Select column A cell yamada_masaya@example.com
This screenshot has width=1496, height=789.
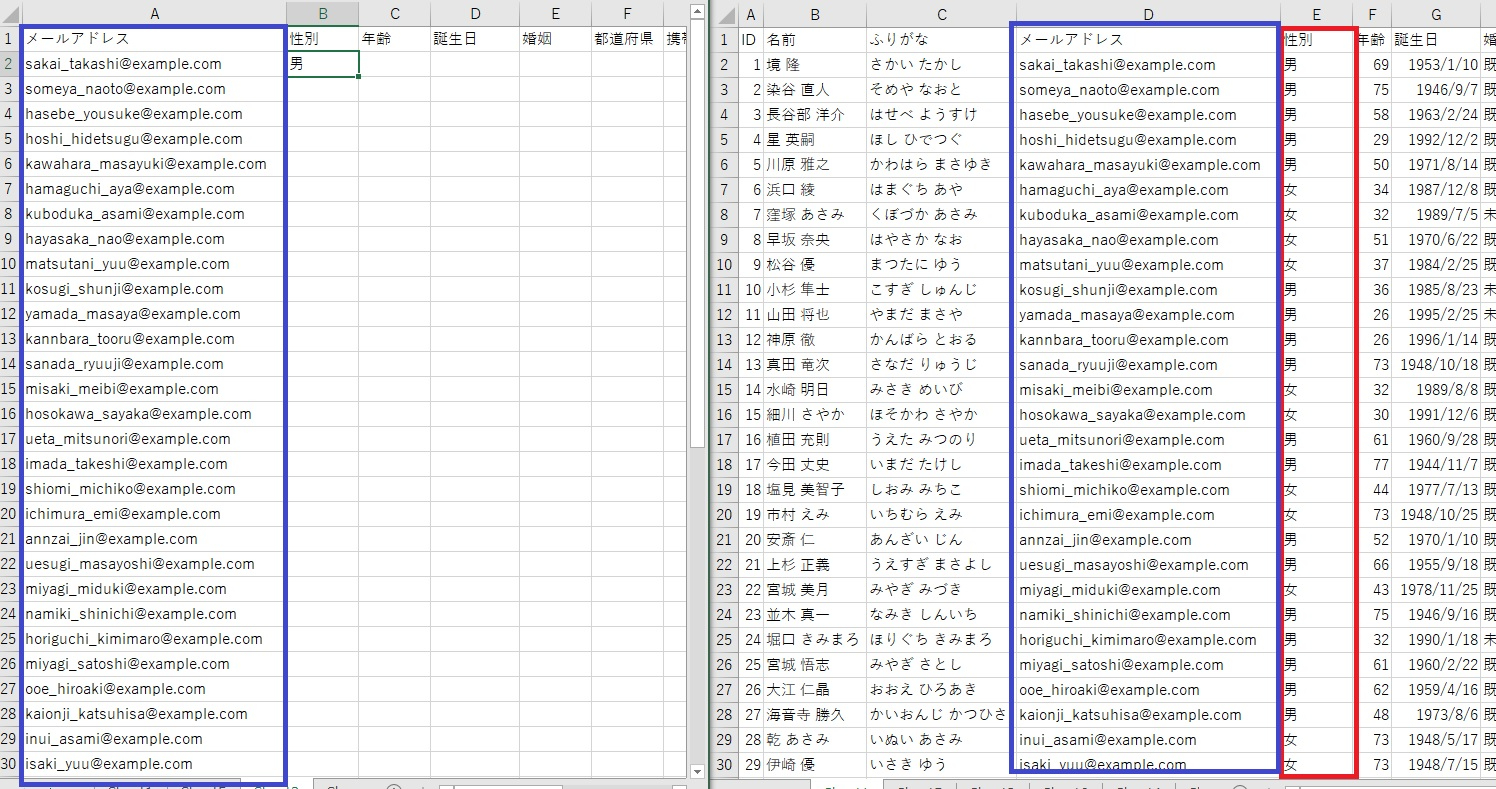[154, 314]
